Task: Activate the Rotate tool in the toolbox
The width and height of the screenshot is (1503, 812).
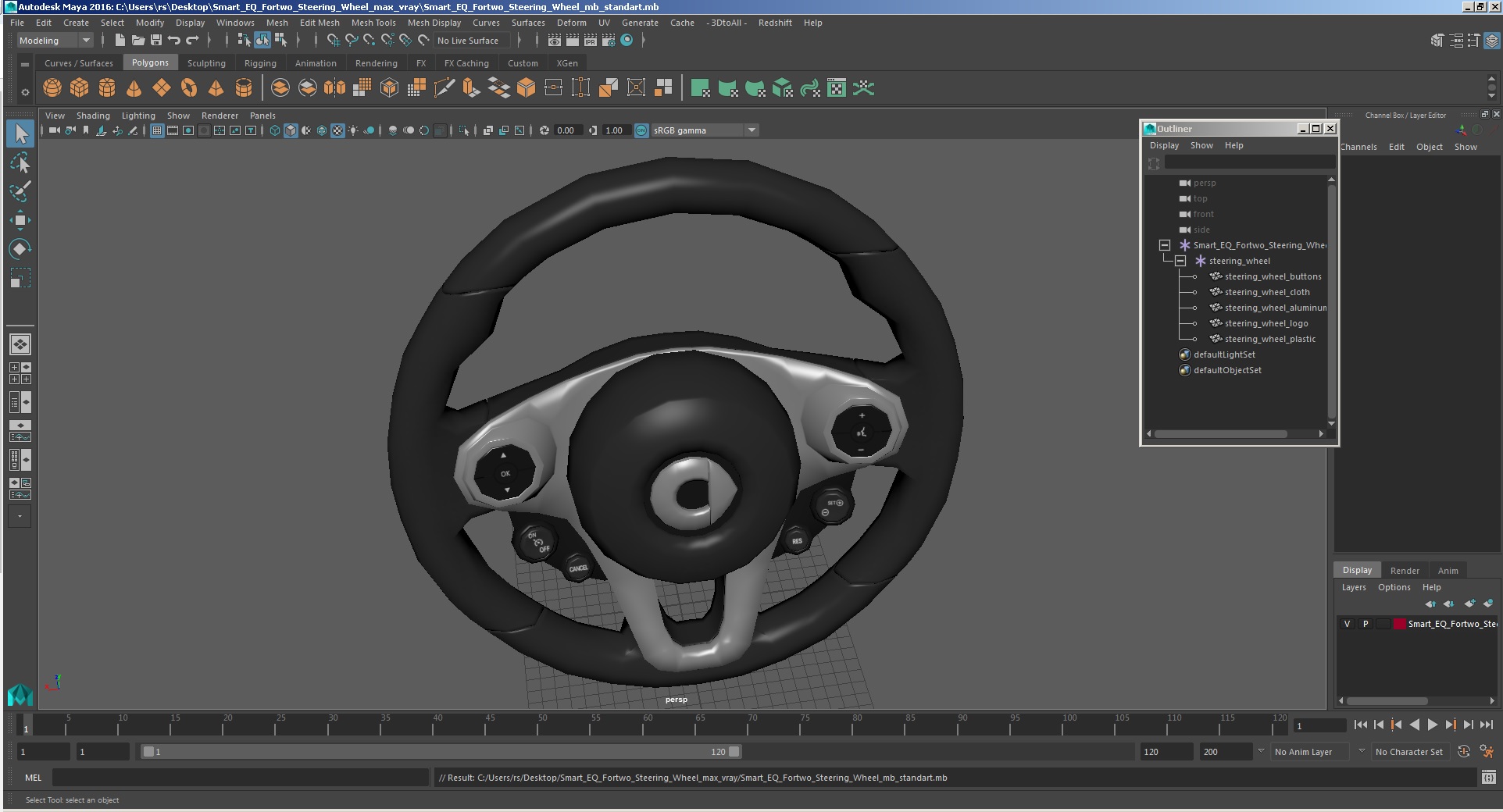Action: click(20, 249)
